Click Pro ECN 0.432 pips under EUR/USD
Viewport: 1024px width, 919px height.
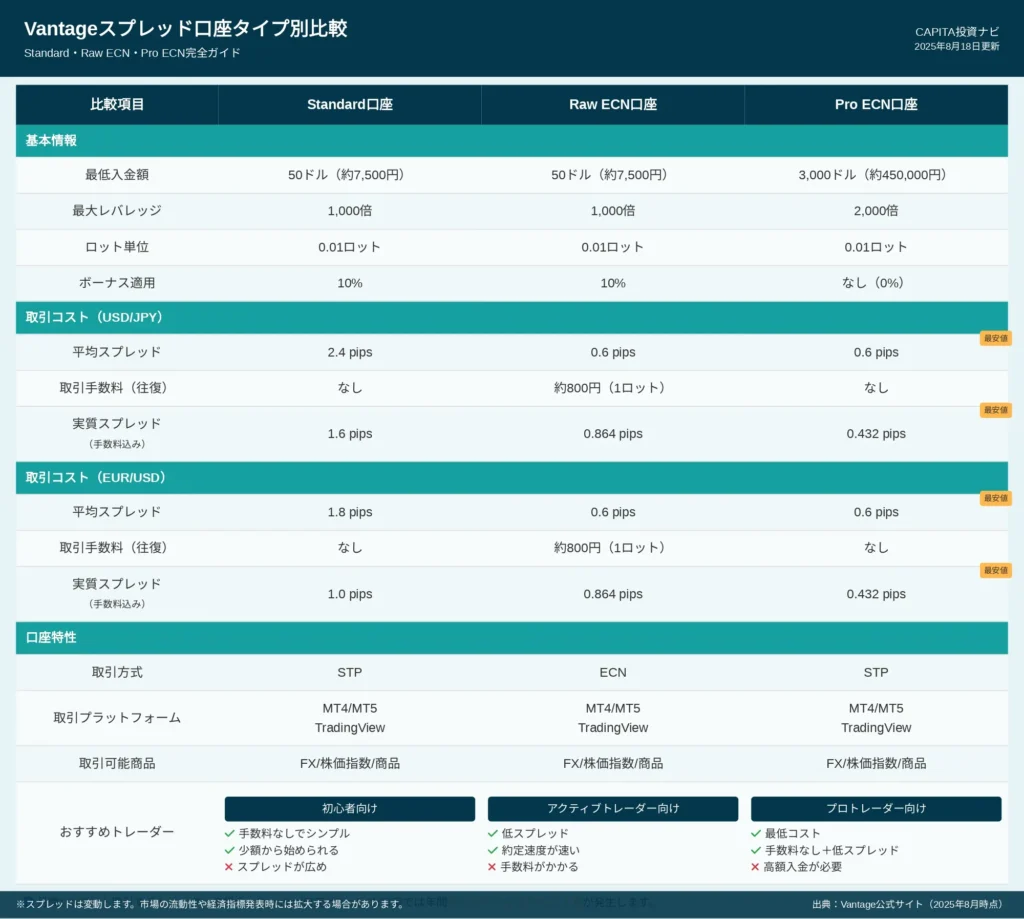(x=876, y=594)
